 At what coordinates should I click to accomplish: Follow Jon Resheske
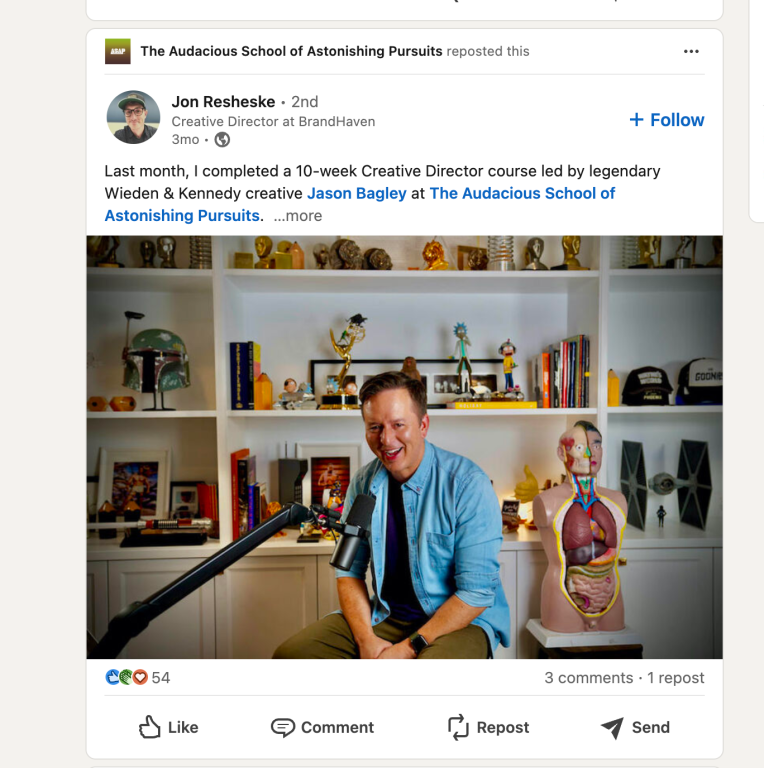[x=667, y=120]
